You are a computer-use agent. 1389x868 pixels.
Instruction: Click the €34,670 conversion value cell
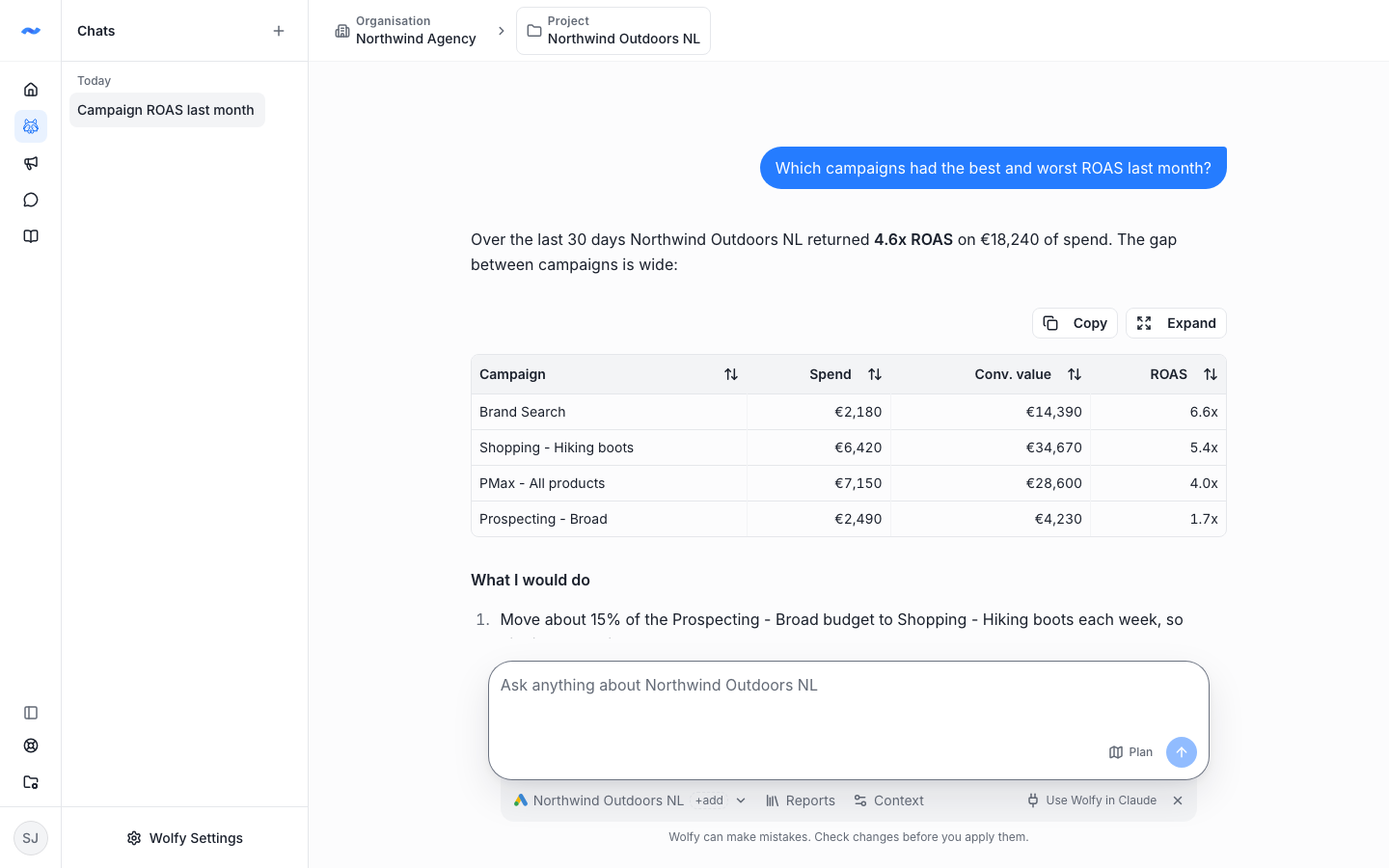pos(991,448)
